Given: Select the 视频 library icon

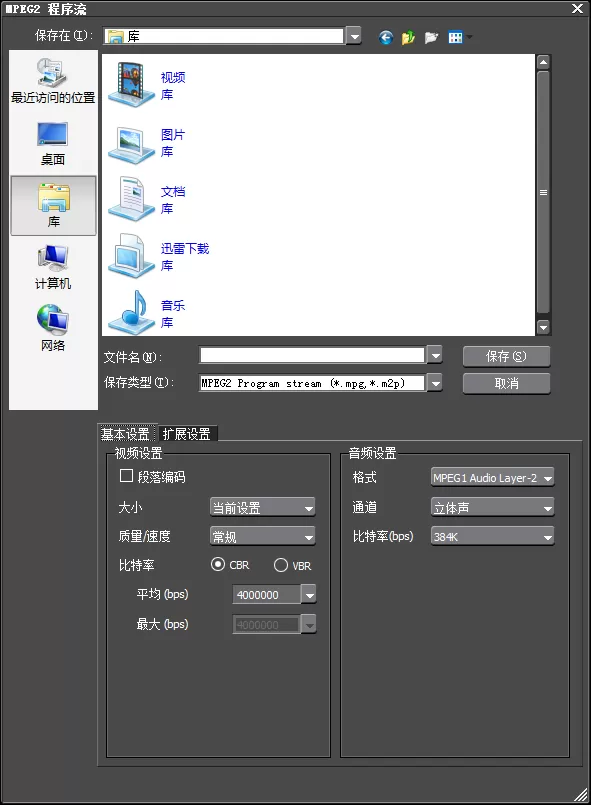Looking at the screenshot, I should pos(131,84).
